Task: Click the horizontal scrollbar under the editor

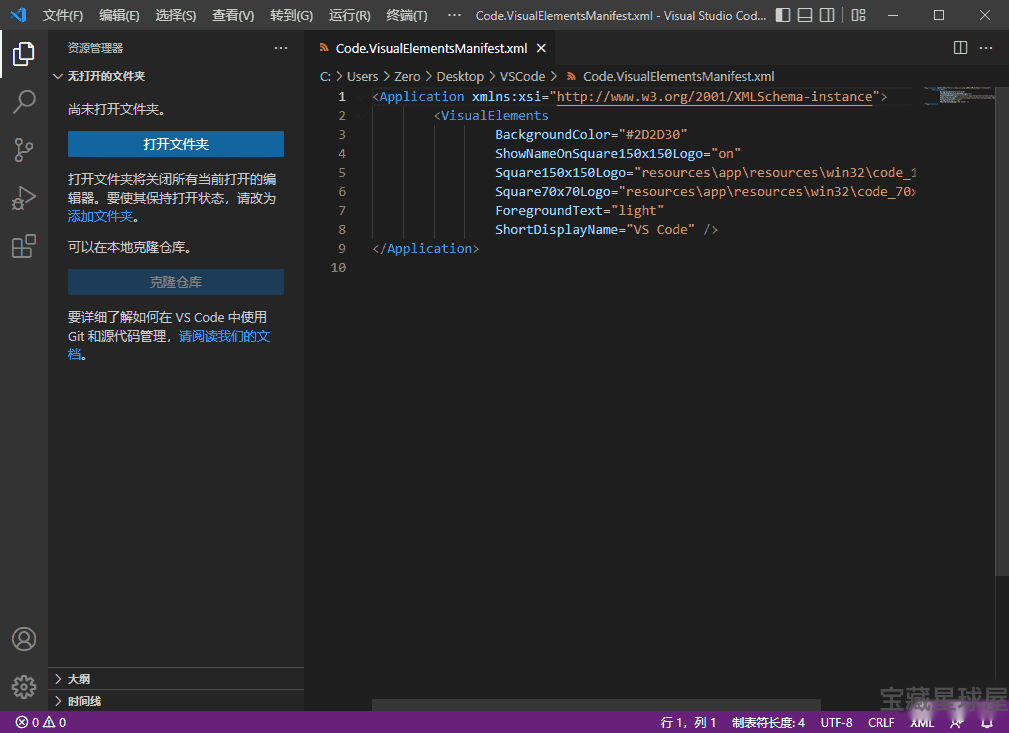Action: [x=596, y=705]
